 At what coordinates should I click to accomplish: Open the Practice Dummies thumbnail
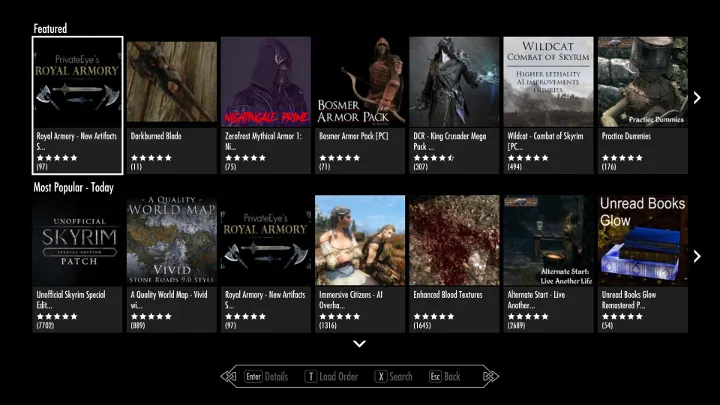tap(643, 82)
